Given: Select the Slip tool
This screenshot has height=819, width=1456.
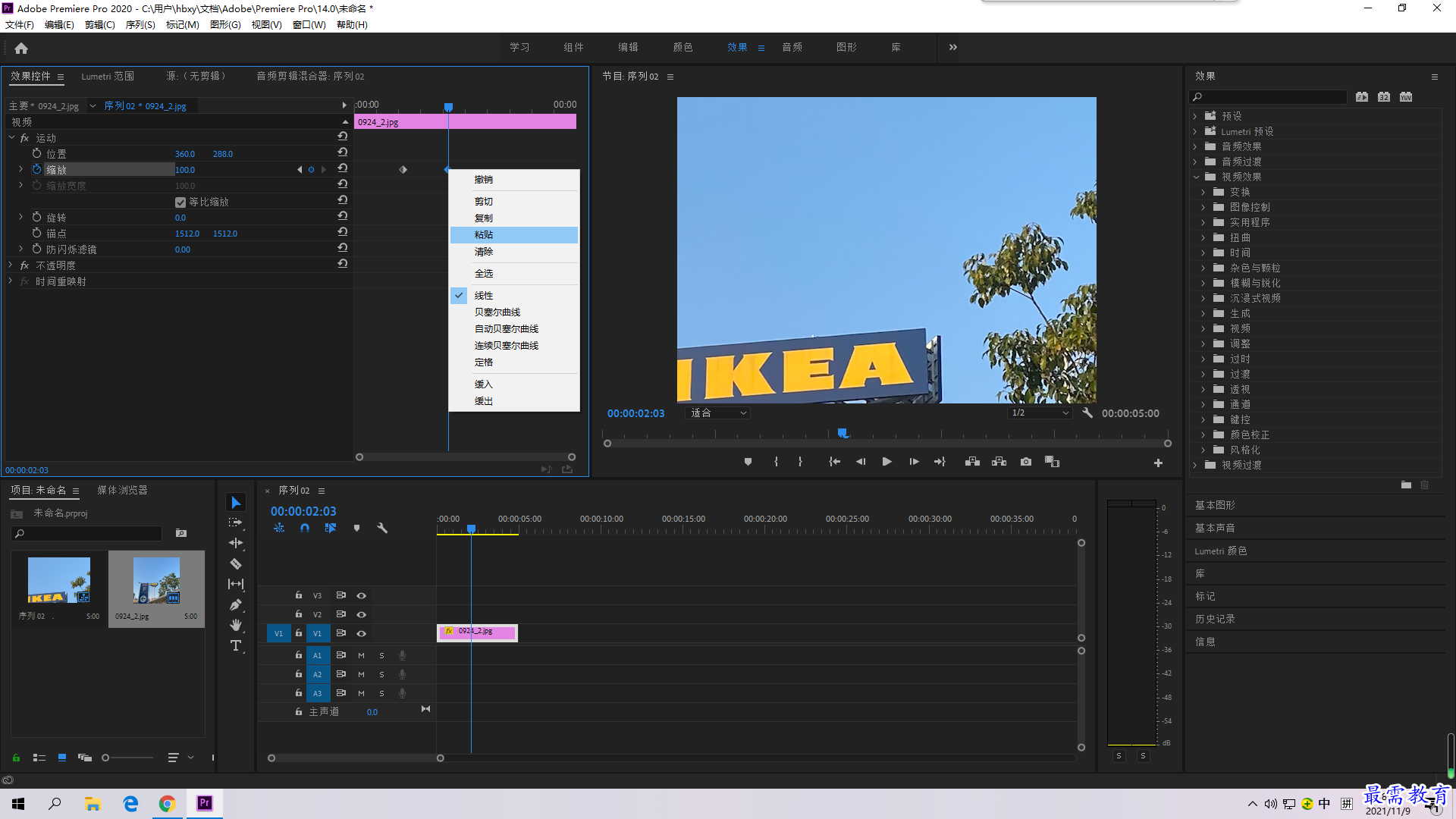Looking at the screenshot, I should pyautogui.click(x=236, y=584).
